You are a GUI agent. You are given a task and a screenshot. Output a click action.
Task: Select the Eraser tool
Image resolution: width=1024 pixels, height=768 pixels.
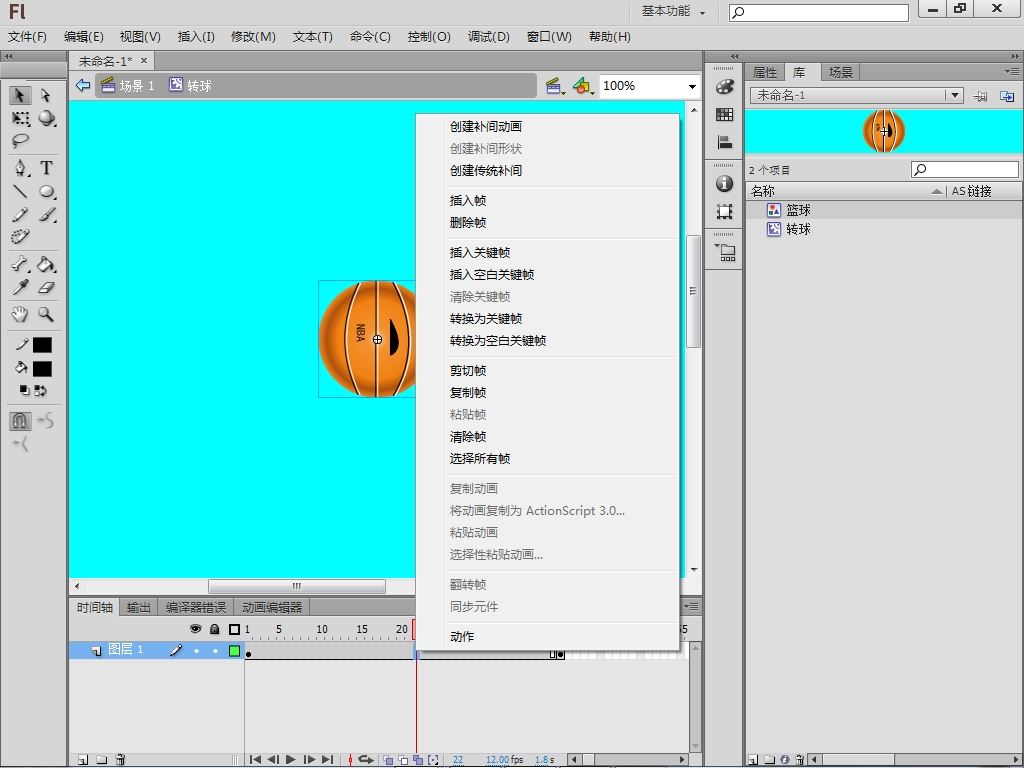coord(46,288)
